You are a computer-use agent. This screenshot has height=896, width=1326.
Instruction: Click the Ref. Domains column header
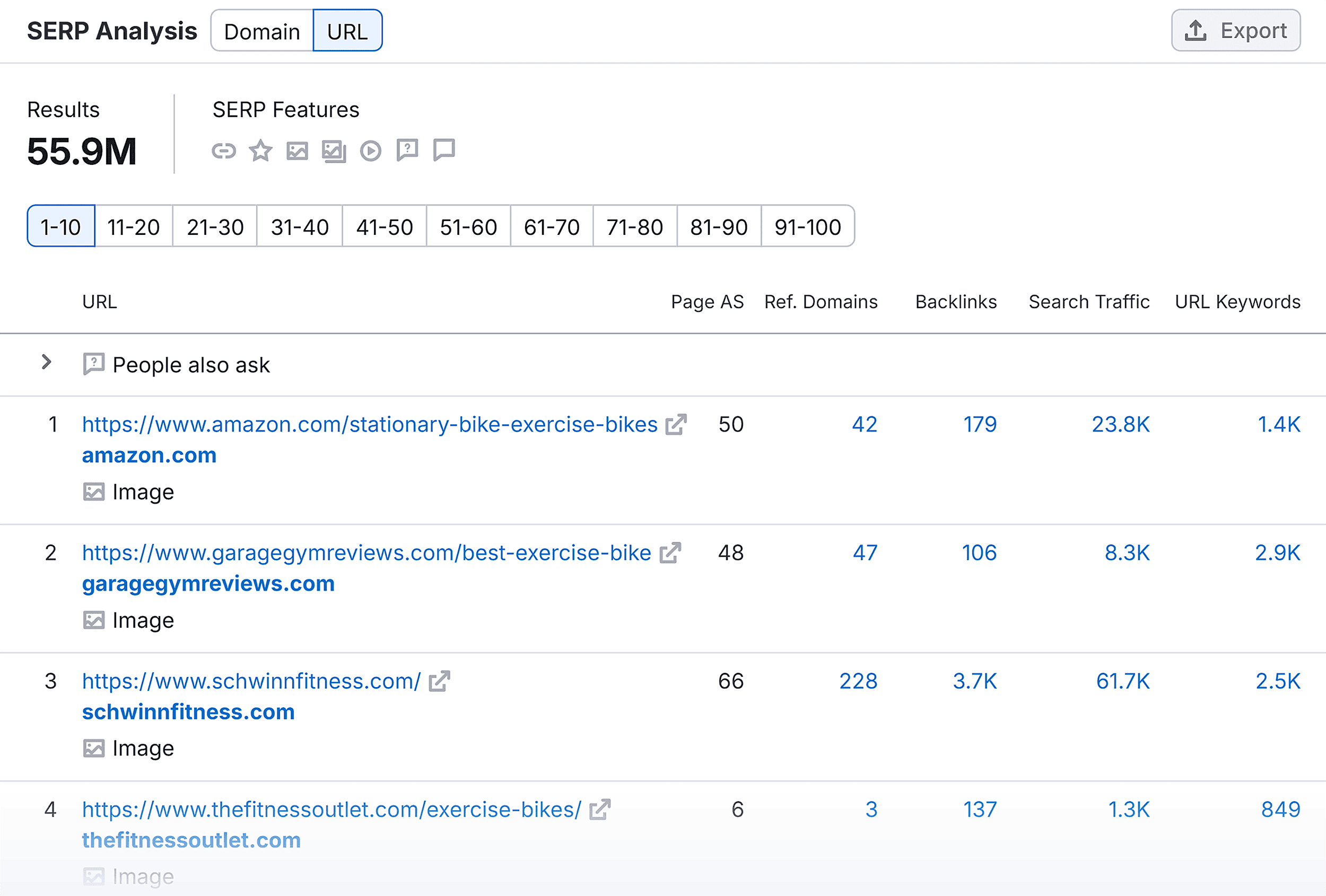pyautogui.click(x=821, y=302)
